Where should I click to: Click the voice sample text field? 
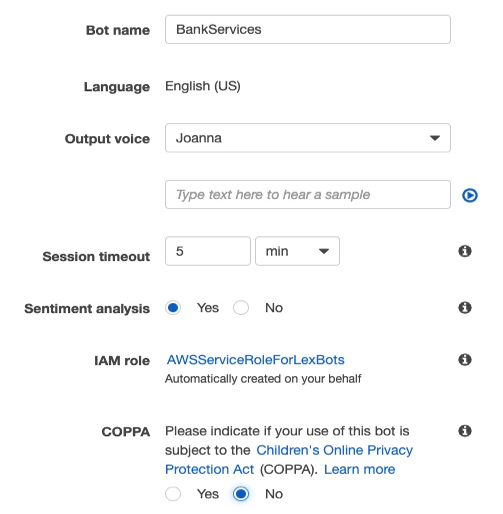[x=308, y=195]
